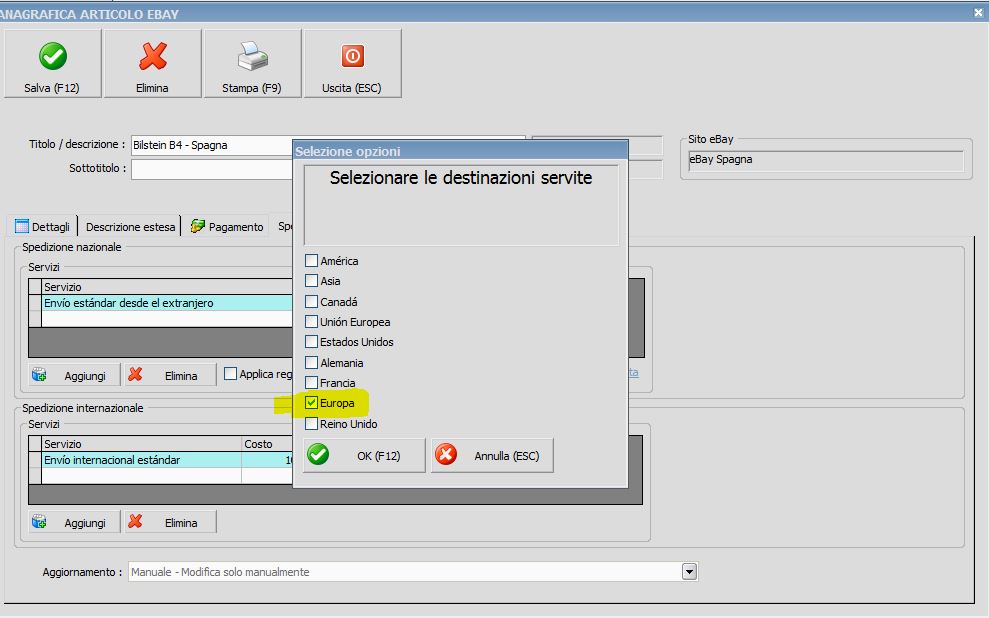This screenshot has width=989, height=618.
Task: Cancel with the Annulla (ESC) button
Action: [492, 455]
